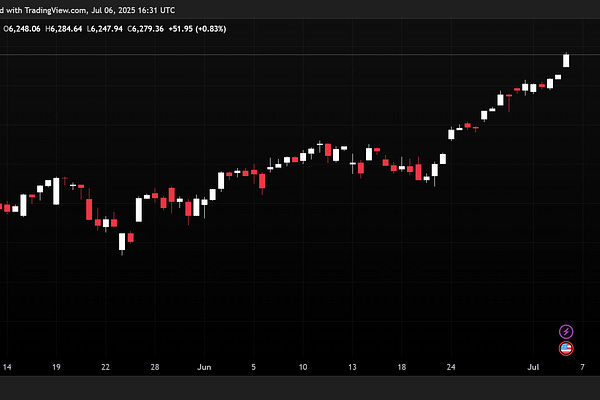Click the latest white candlestick at the chart's peak
The height and width of the screenshot is (400, 600).
[566, 60]
